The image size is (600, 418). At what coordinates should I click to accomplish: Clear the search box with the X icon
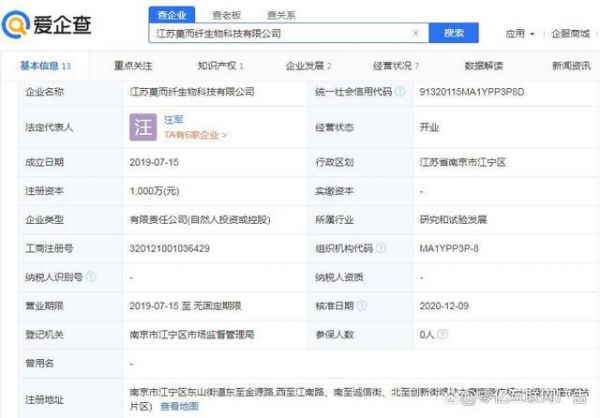coord(416,33)
